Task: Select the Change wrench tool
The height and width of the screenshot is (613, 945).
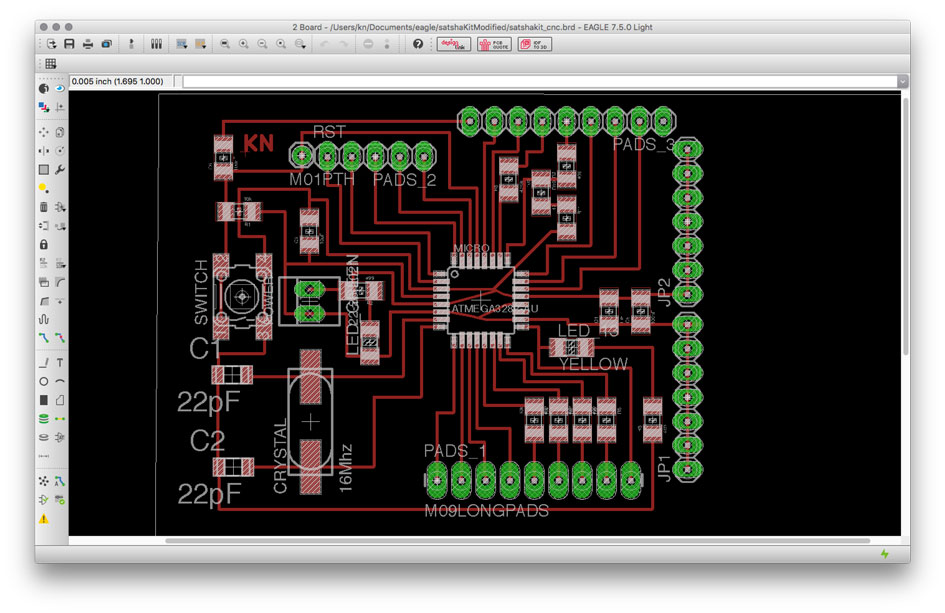Action: [60, 170]
